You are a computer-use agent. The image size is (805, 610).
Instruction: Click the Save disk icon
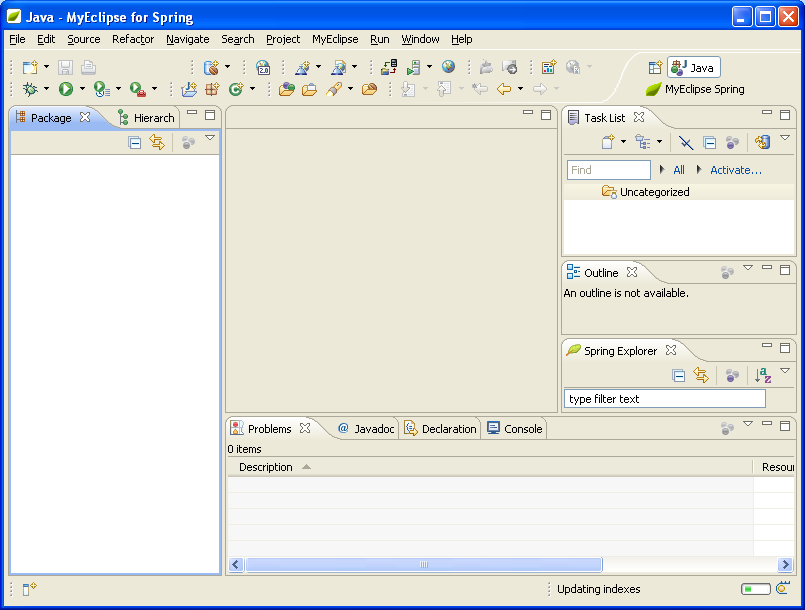65,67
